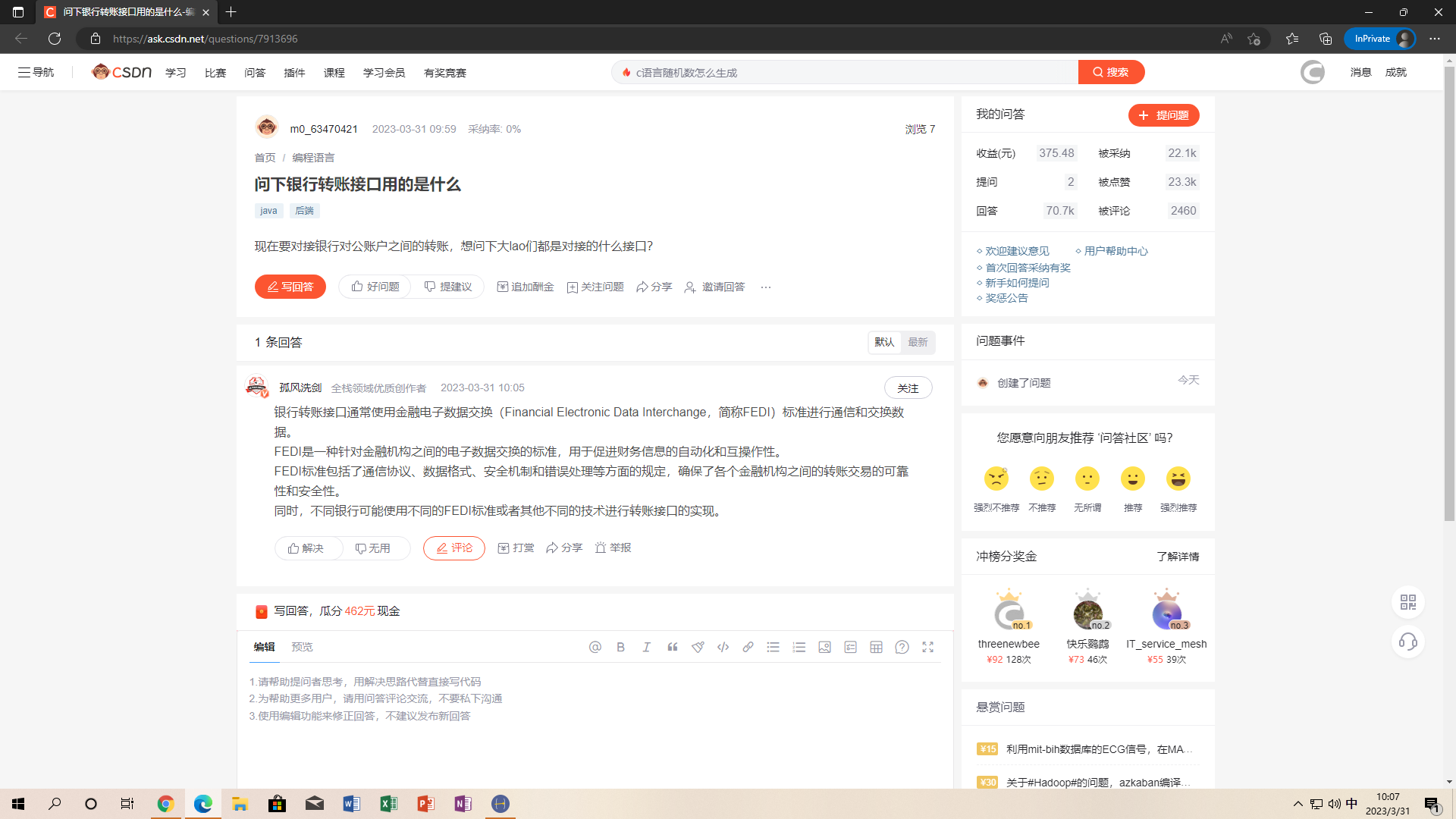Open the '问答' navigation item
Image resolution: width=1456 pixels, height=819 pixels.
tap(255, 73)
